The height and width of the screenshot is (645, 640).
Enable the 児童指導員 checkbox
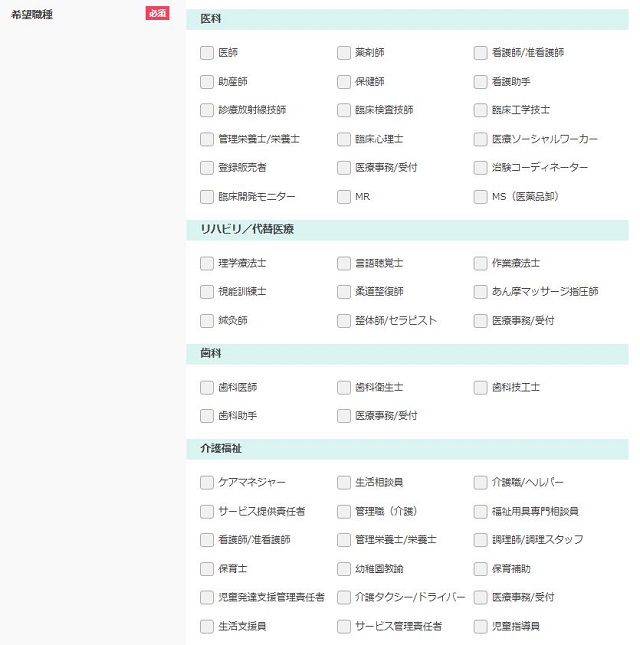click(480, 626)
